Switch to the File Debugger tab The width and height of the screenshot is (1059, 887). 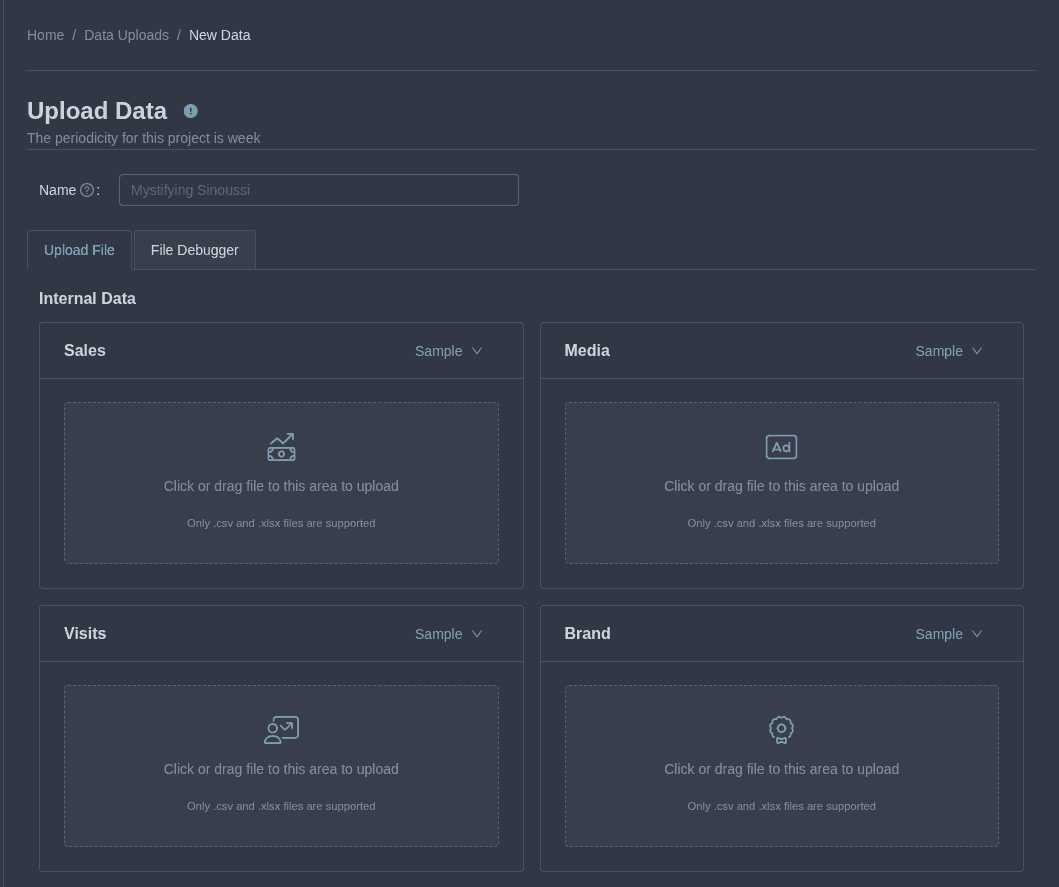195,250
